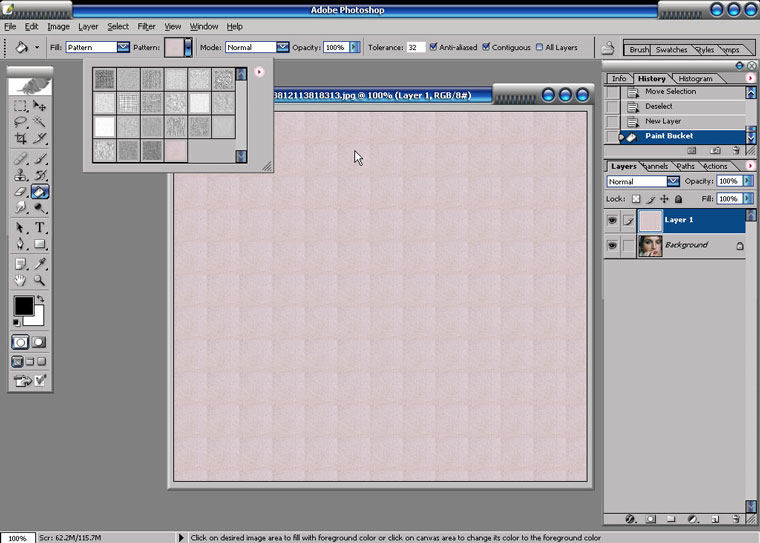Image resolution: width=760 pixels, height=543 pixels.
Task: Select the Eraser tool
Action: [x=20, y=191]
